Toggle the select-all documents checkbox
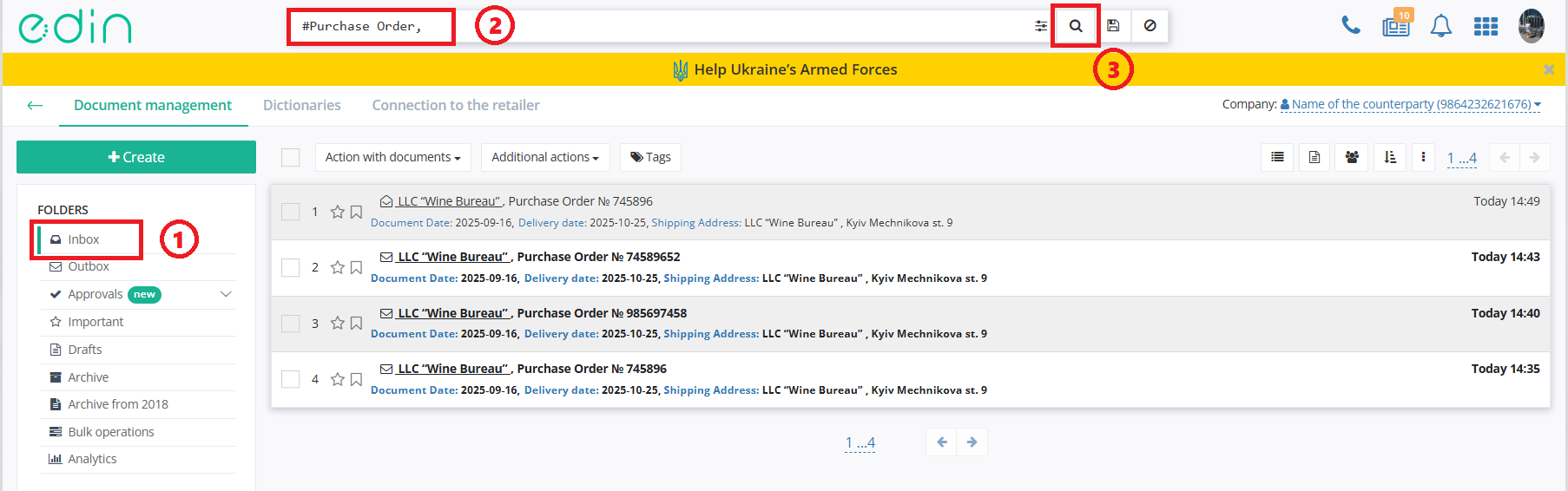The width and height of the screenshot is (1568, 491). [x=291, y=157]
